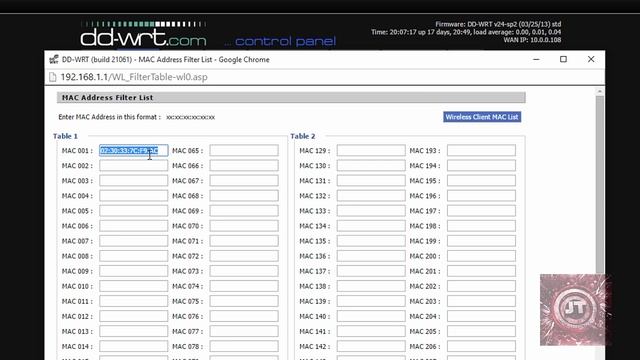Viewport: 640px width, 360px height.
Task: Click the MAC 133 input field
Action: [x=371, y=211]
